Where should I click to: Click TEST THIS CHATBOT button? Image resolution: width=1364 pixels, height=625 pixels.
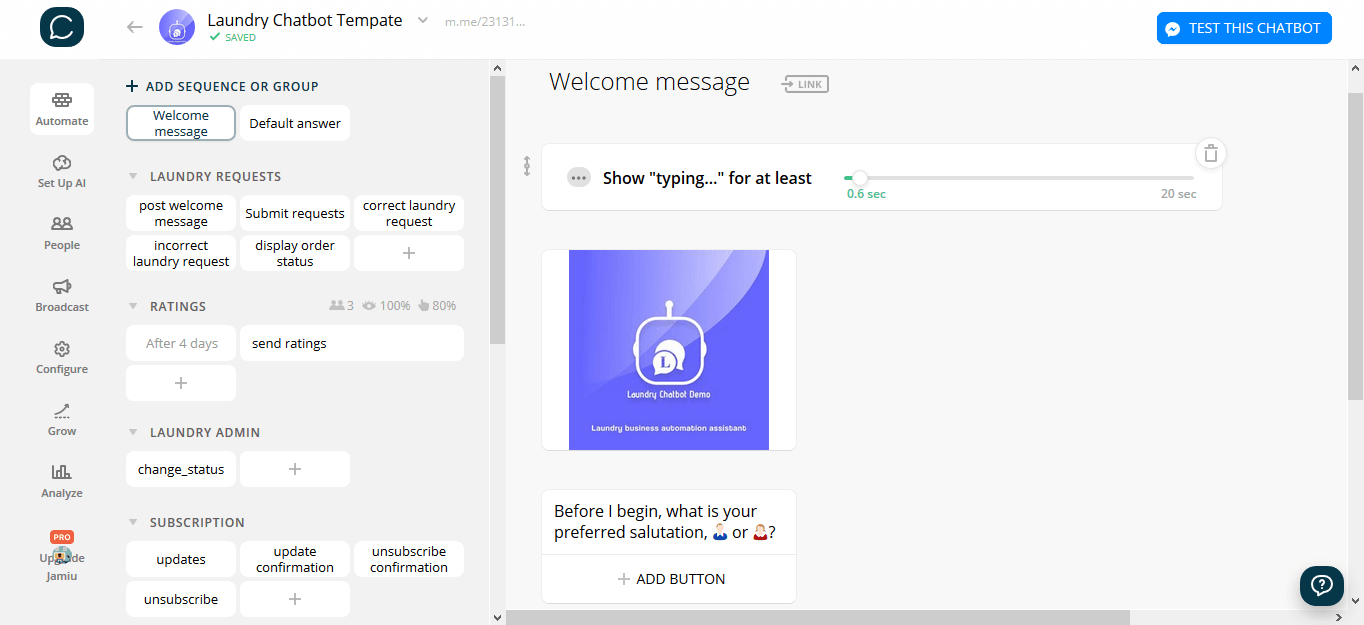coord(1244,28)
